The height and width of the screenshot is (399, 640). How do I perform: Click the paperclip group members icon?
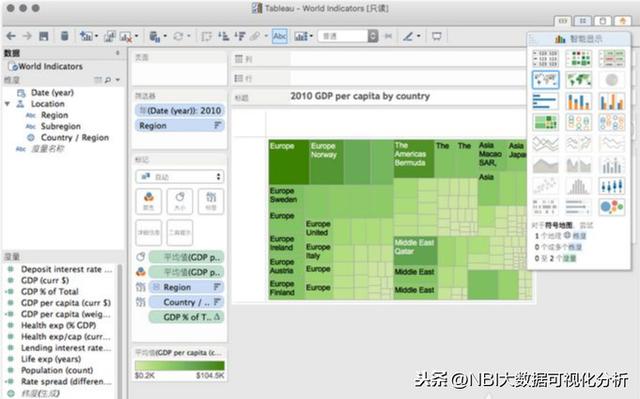click(255, 36)
